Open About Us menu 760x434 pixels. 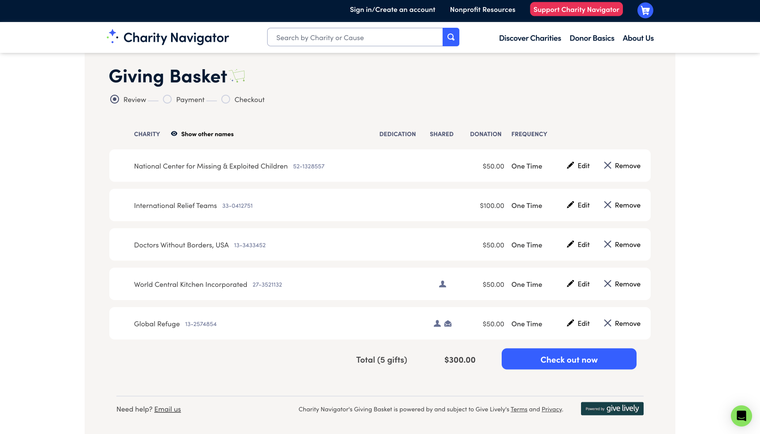638,38
